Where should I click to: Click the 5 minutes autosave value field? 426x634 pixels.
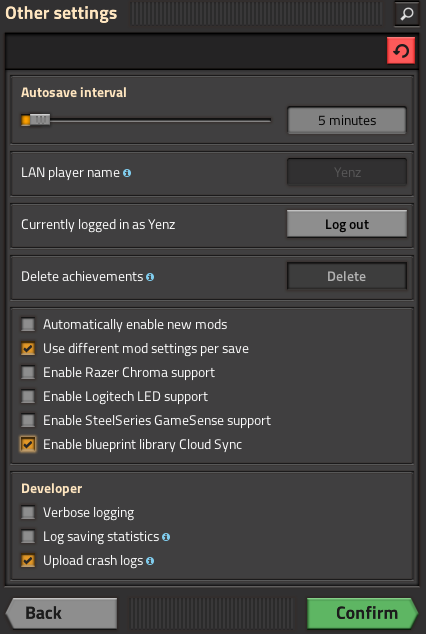click(347, 120)
